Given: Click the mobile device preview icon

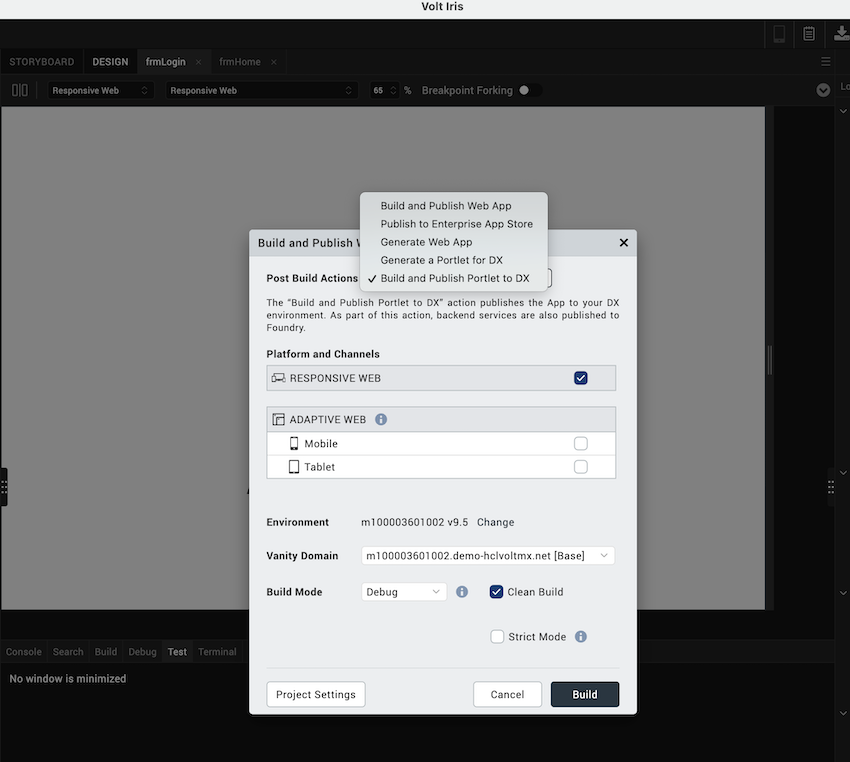Looking at the screenshot, I should click(779, 33).
